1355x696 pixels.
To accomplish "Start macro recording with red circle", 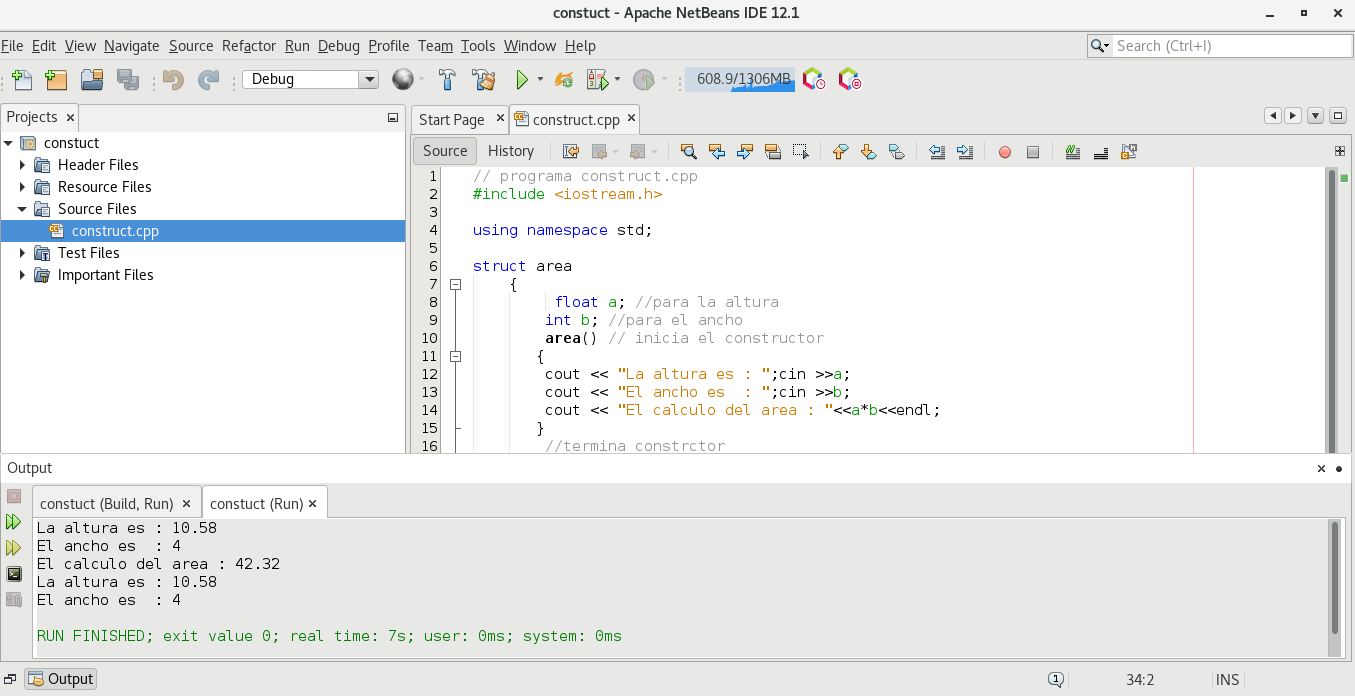I will coord(1004,152).
